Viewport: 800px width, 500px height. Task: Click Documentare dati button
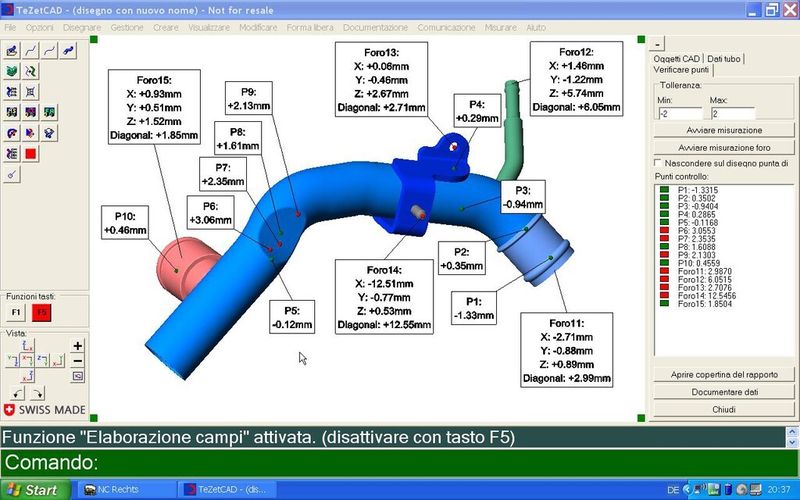tap(724, 392)
